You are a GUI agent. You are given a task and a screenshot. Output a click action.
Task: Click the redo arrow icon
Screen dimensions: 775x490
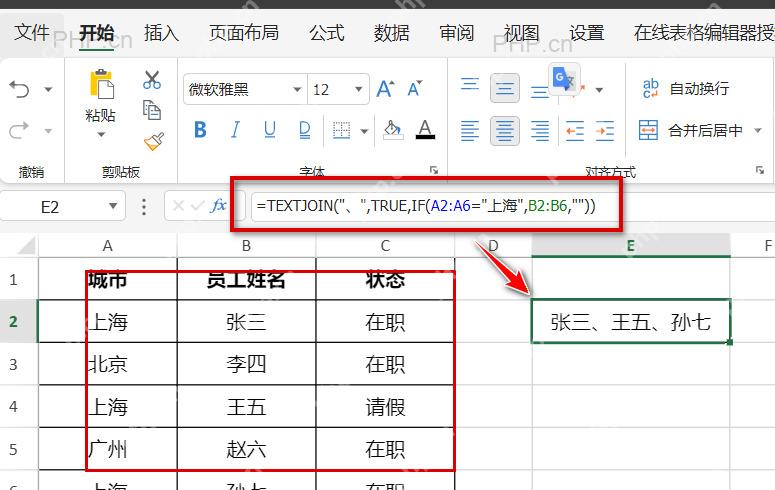pyautogui.click(x=19, y=131)
